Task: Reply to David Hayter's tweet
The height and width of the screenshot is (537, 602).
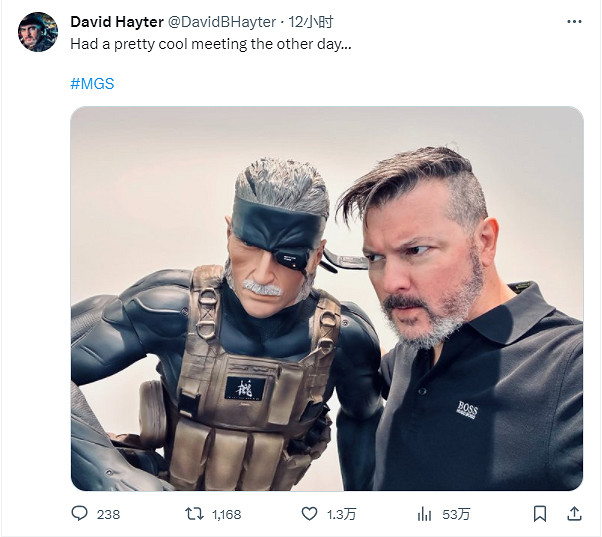Action: [80, 514]
